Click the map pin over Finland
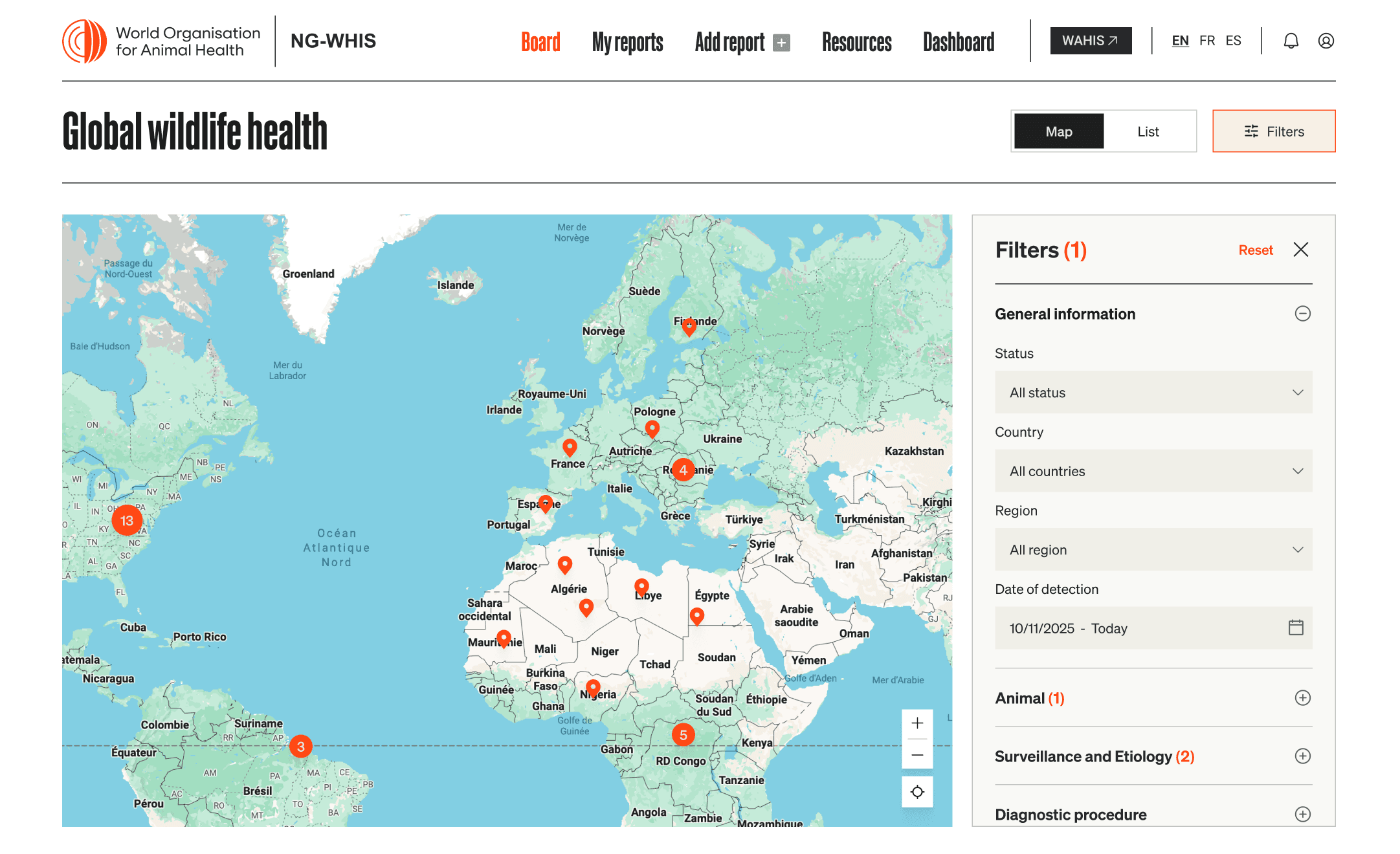This screenshot has height=854, width=1400. coord(689,327)
